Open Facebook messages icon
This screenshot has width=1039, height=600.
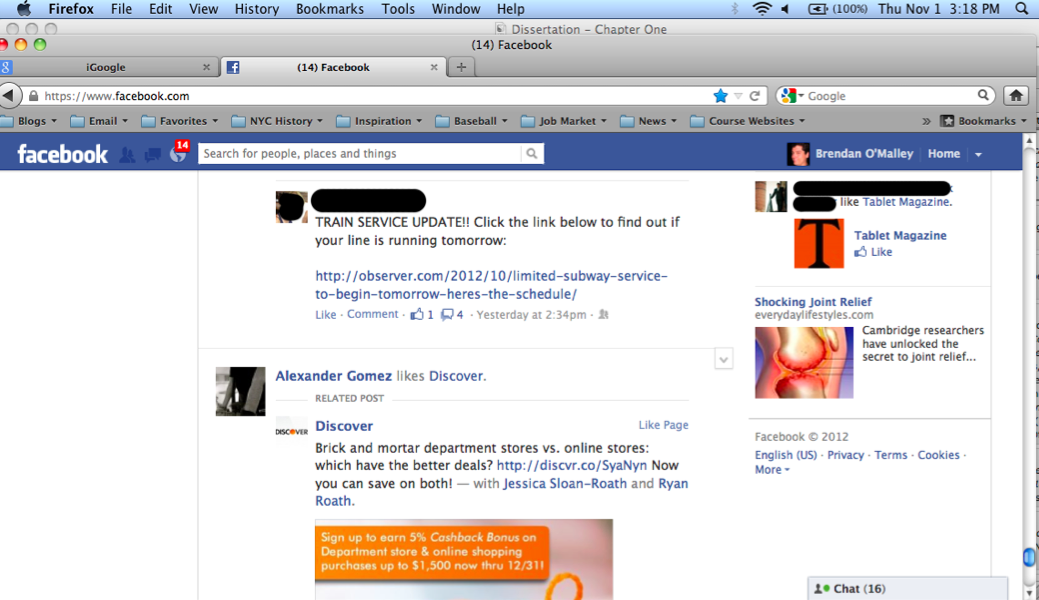152,154
